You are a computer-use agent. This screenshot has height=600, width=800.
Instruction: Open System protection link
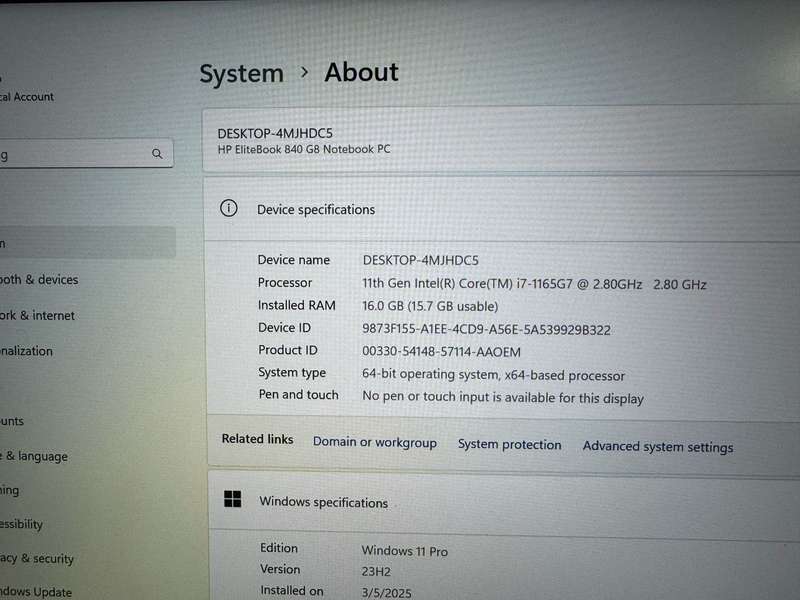pyautogui.click(x=509, y=444)
